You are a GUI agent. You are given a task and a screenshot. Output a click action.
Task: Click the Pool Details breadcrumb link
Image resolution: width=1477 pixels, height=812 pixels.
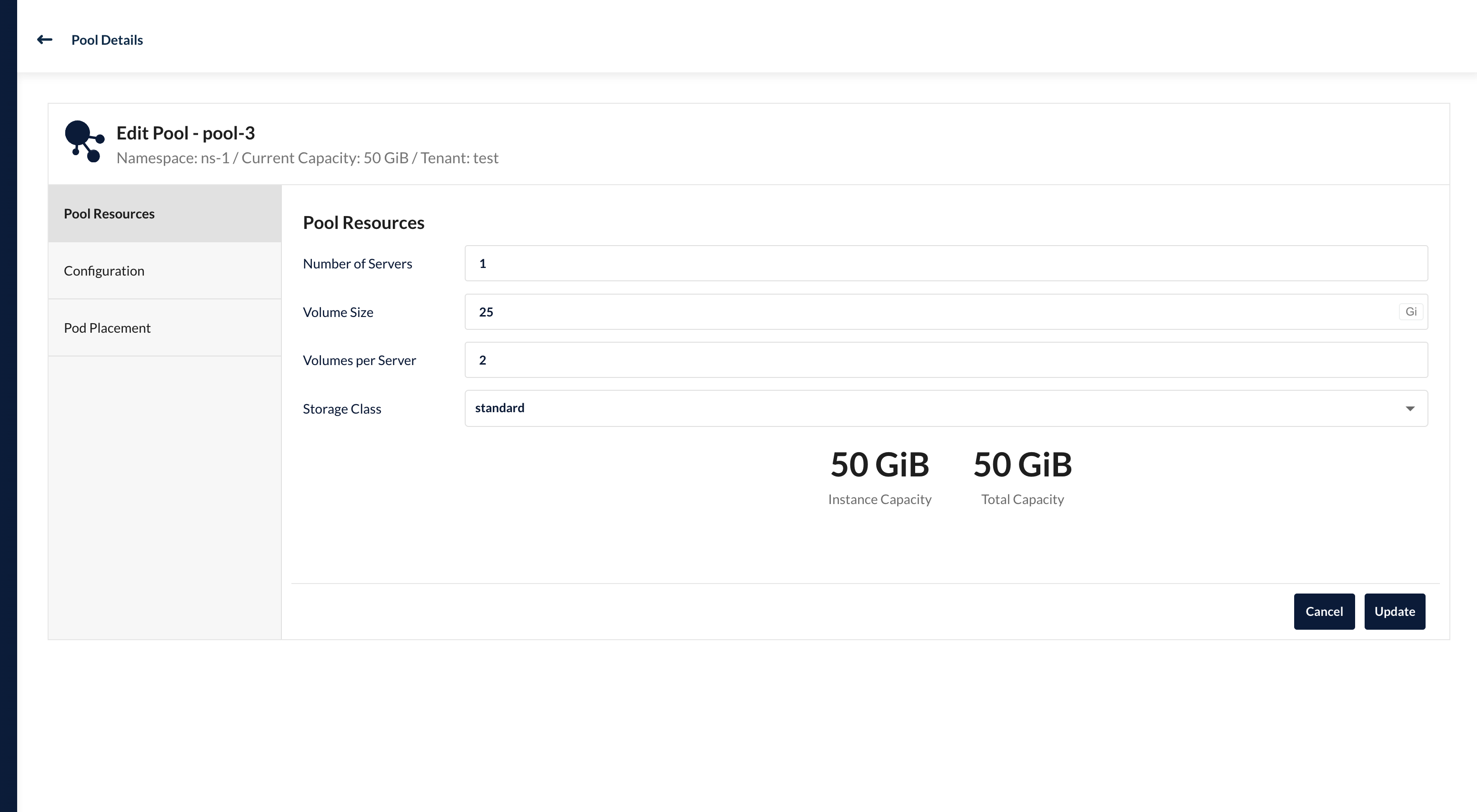[107, 40]
